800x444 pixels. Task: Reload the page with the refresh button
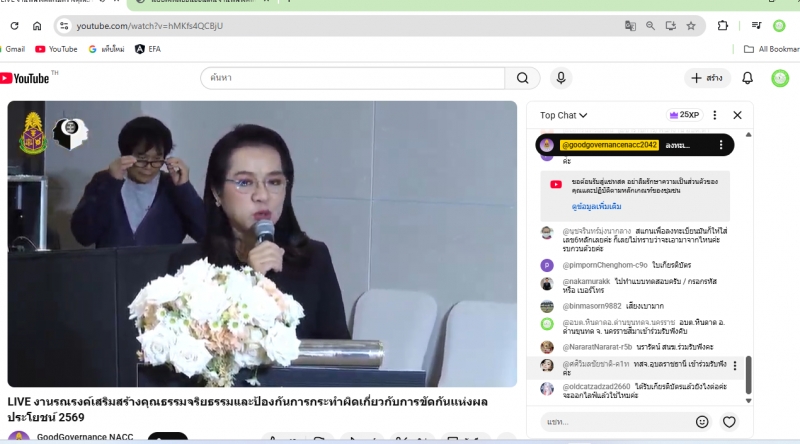point(12,26)
